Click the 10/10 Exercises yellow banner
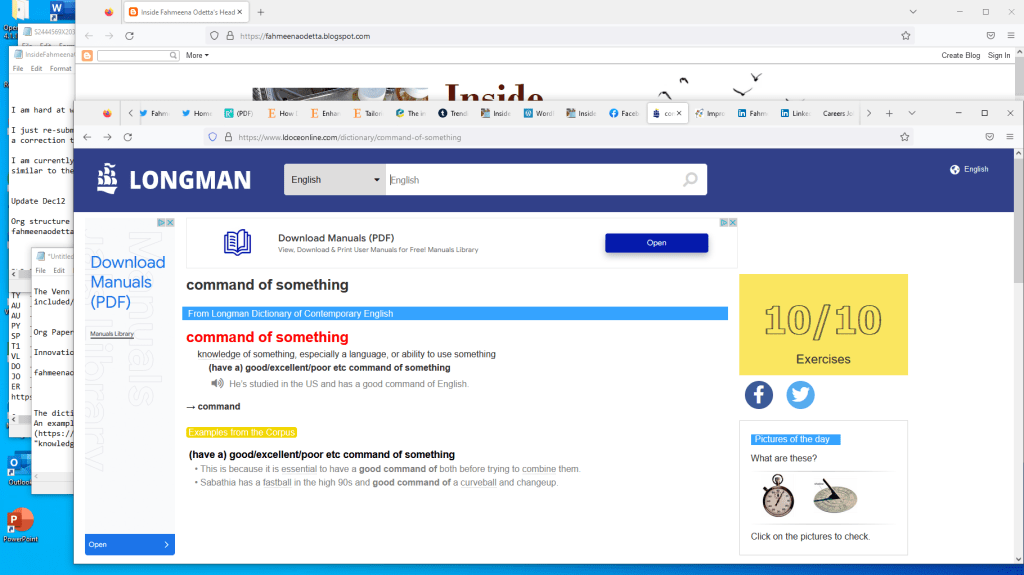This screenshot has height=575, width=1024. point(823,325)
